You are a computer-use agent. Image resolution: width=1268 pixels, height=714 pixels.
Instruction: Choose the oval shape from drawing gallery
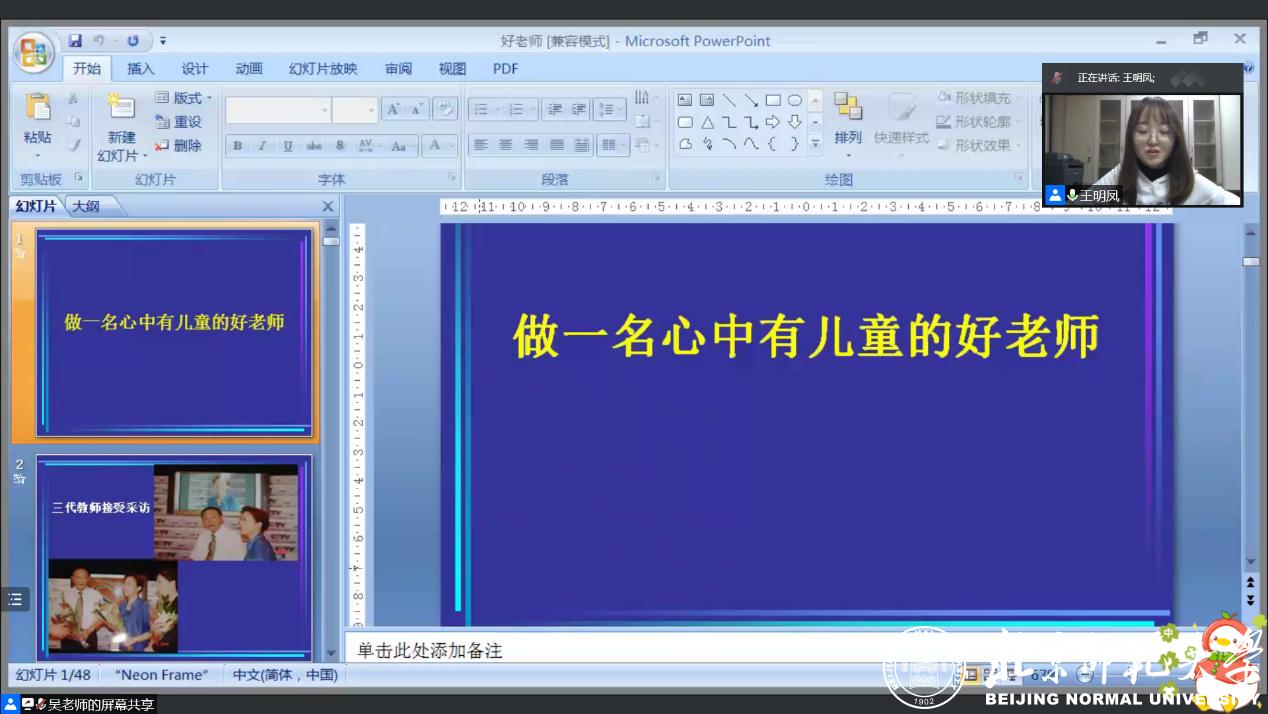coord(795,100)
